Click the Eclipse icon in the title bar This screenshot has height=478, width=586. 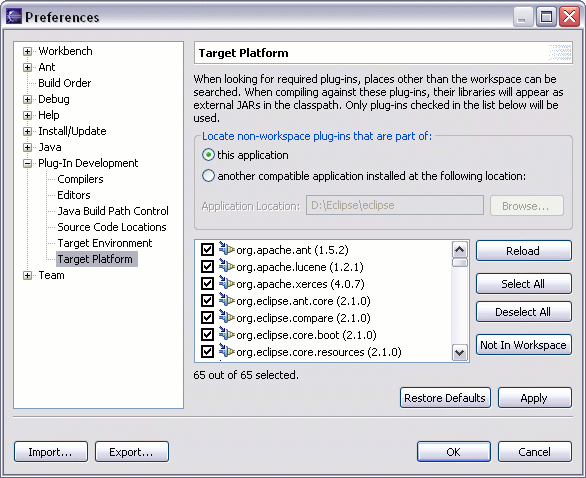coord(14,16)
